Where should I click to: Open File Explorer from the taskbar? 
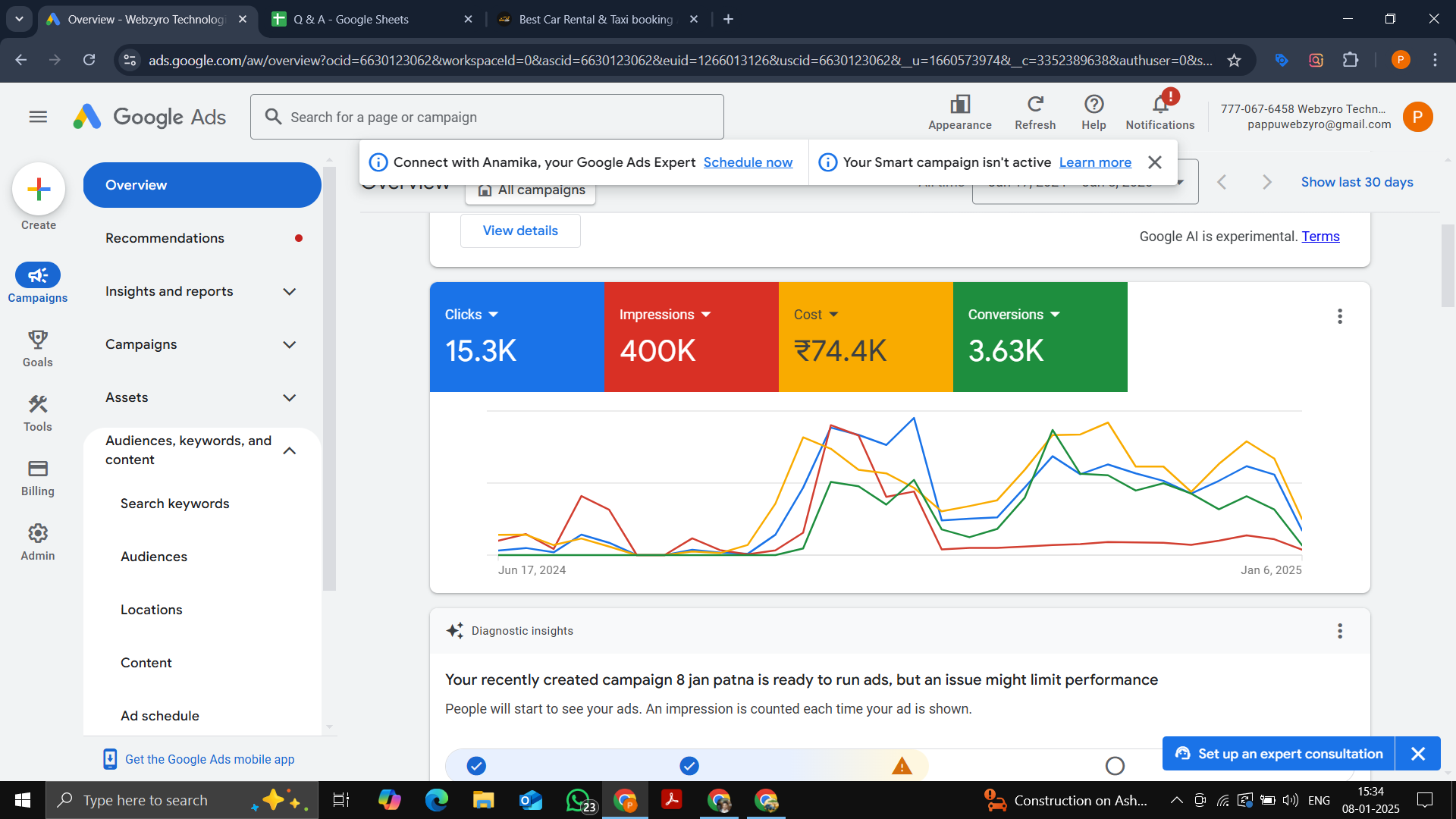pyautogui.click(x=483, y=800)
